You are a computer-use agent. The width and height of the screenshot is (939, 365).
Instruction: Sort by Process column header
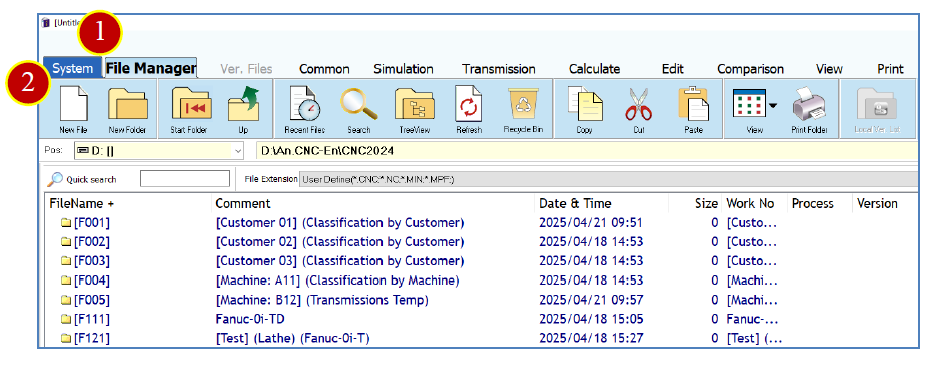click(819, 203)
